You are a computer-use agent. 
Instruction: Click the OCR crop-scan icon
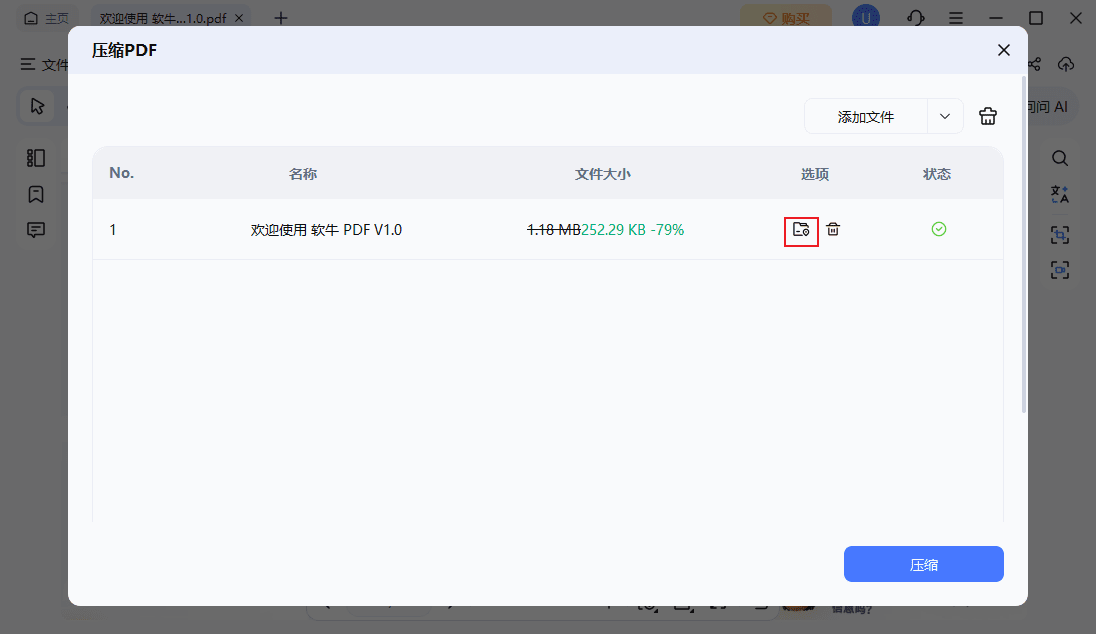[1060, 235]
